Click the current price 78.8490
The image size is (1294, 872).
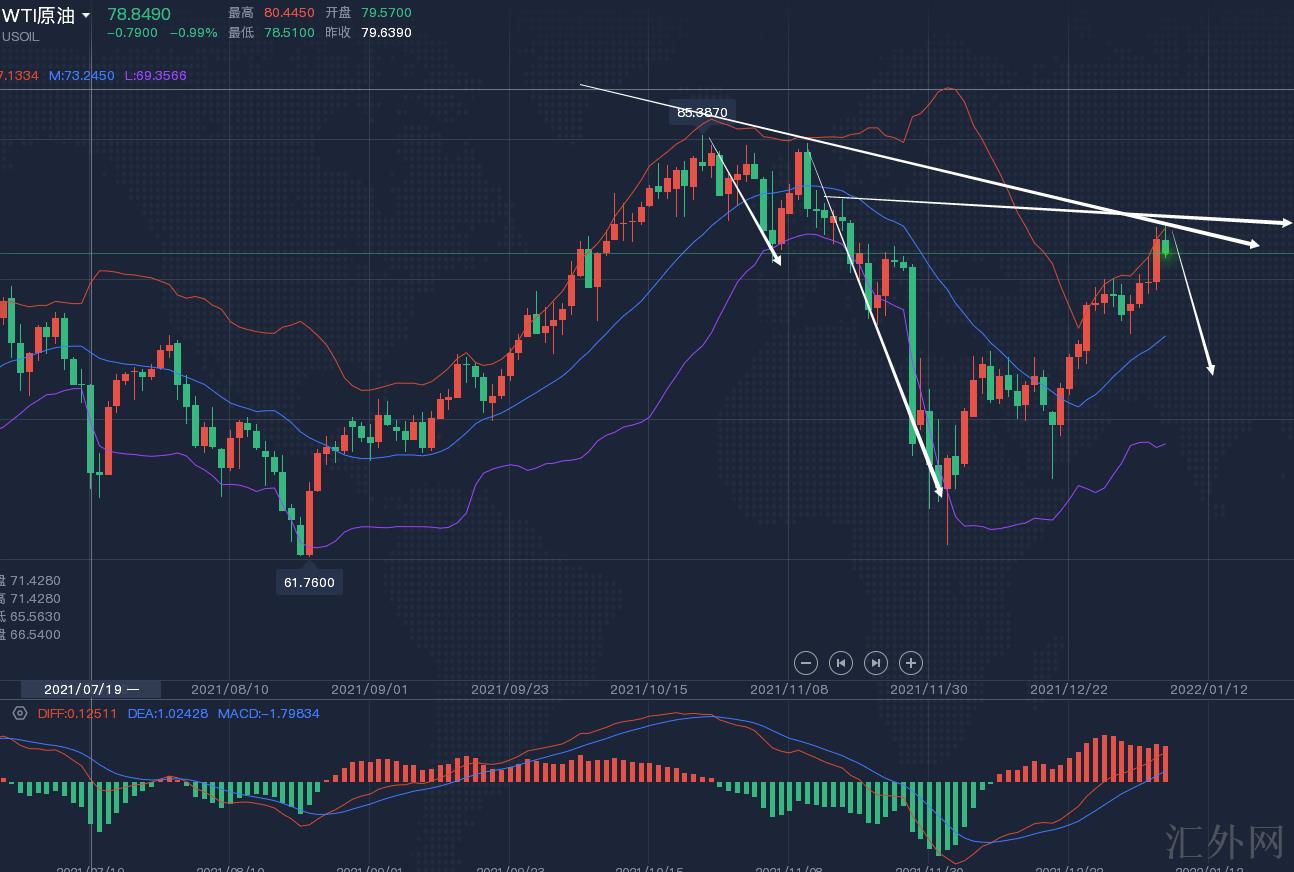point(139,14)
